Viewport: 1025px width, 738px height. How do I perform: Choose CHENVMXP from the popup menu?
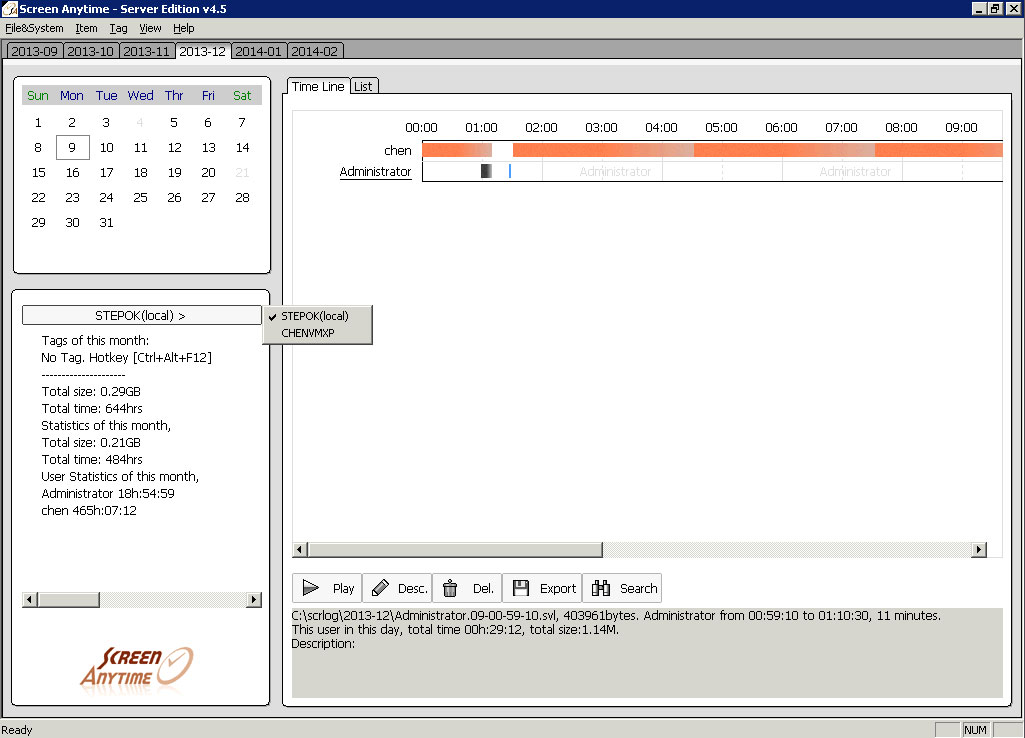point(317,333)
